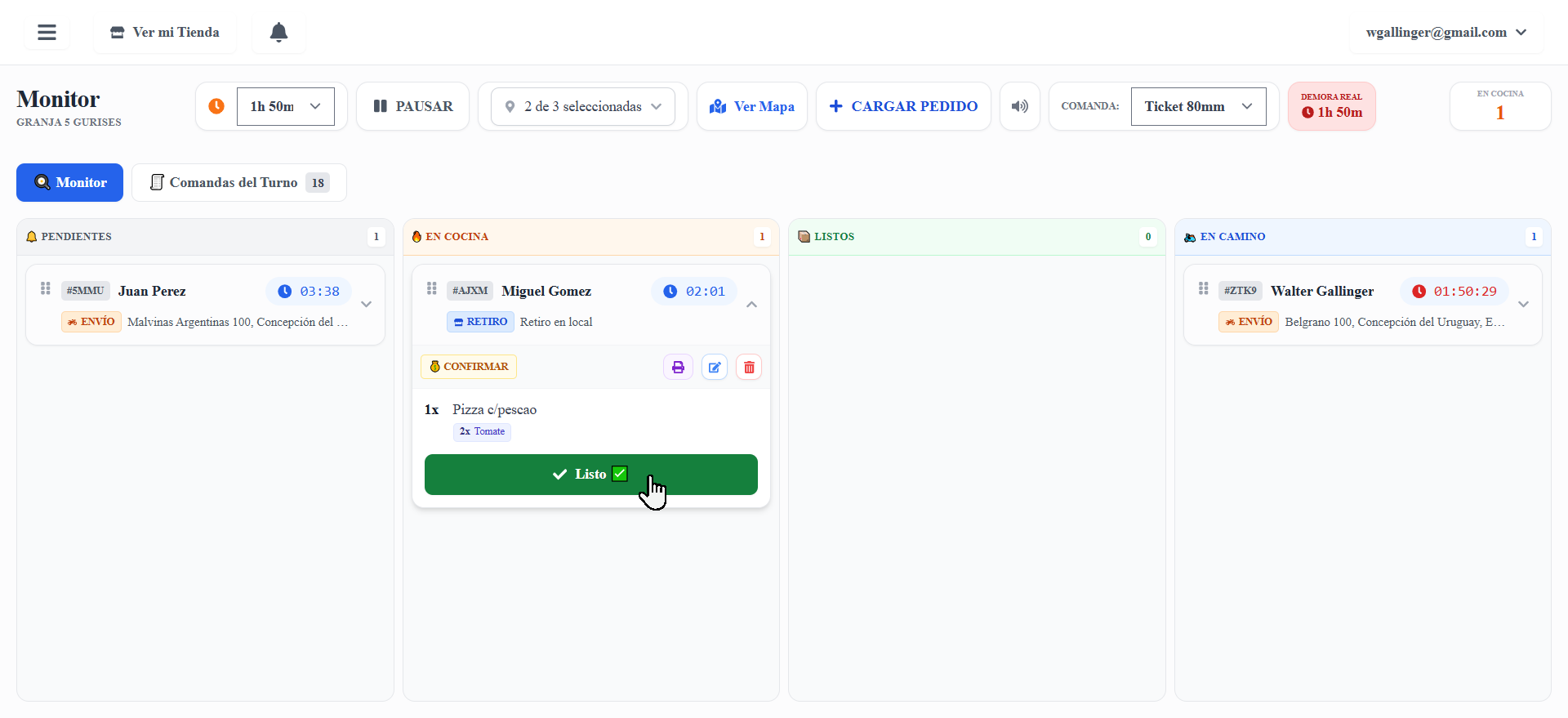This screenshot has width=1568, height=718.
Task: Print Miguel Gomez's order ticket
Action: [x=678, y=368]
